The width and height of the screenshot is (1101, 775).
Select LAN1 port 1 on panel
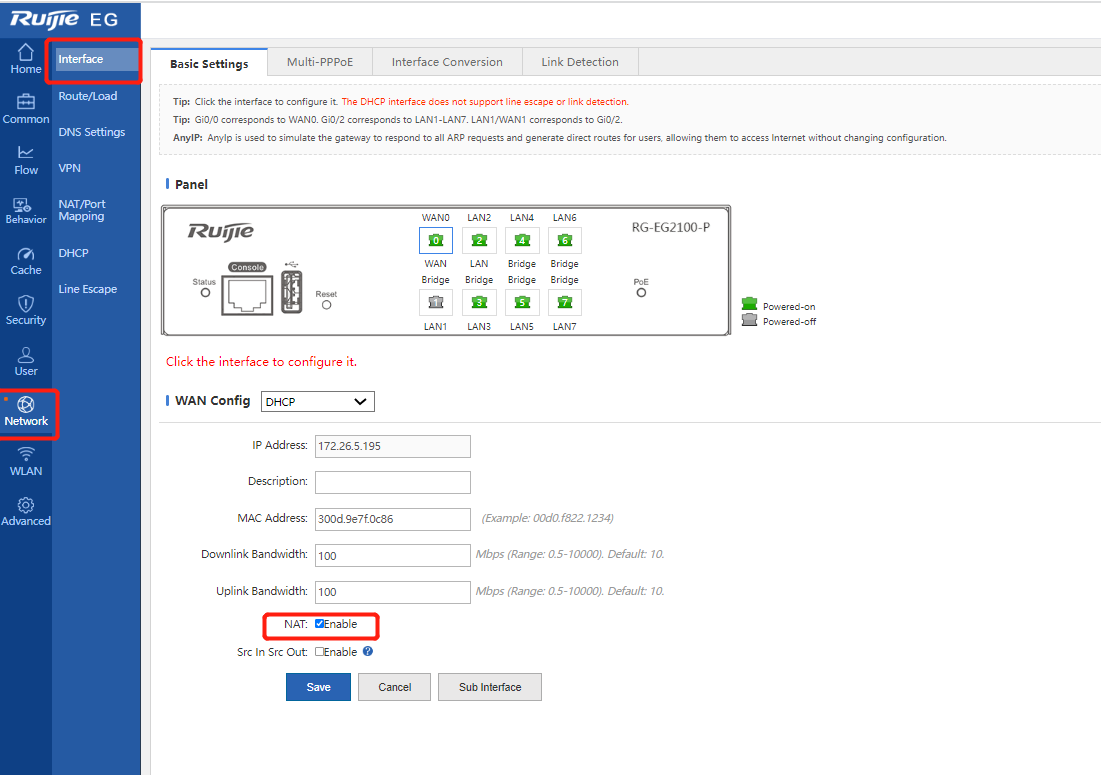coord(436,303)
